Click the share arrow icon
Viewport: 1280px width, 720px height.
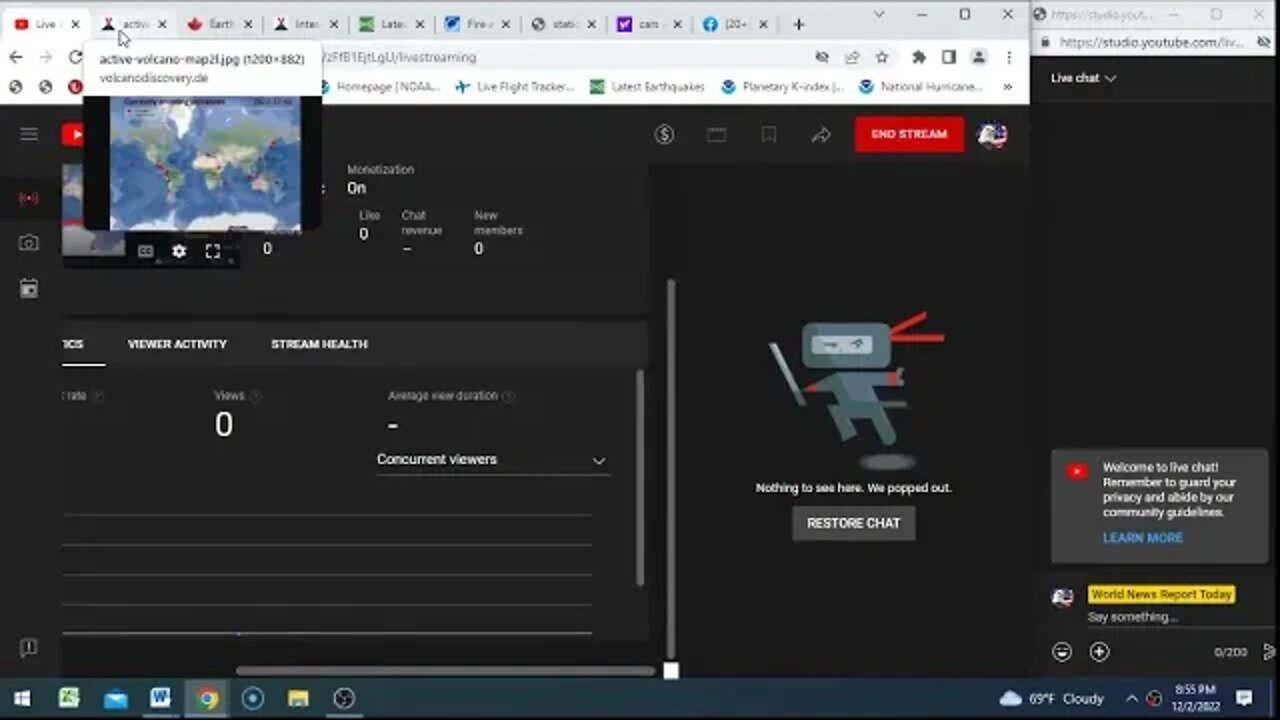click(821, 134)
